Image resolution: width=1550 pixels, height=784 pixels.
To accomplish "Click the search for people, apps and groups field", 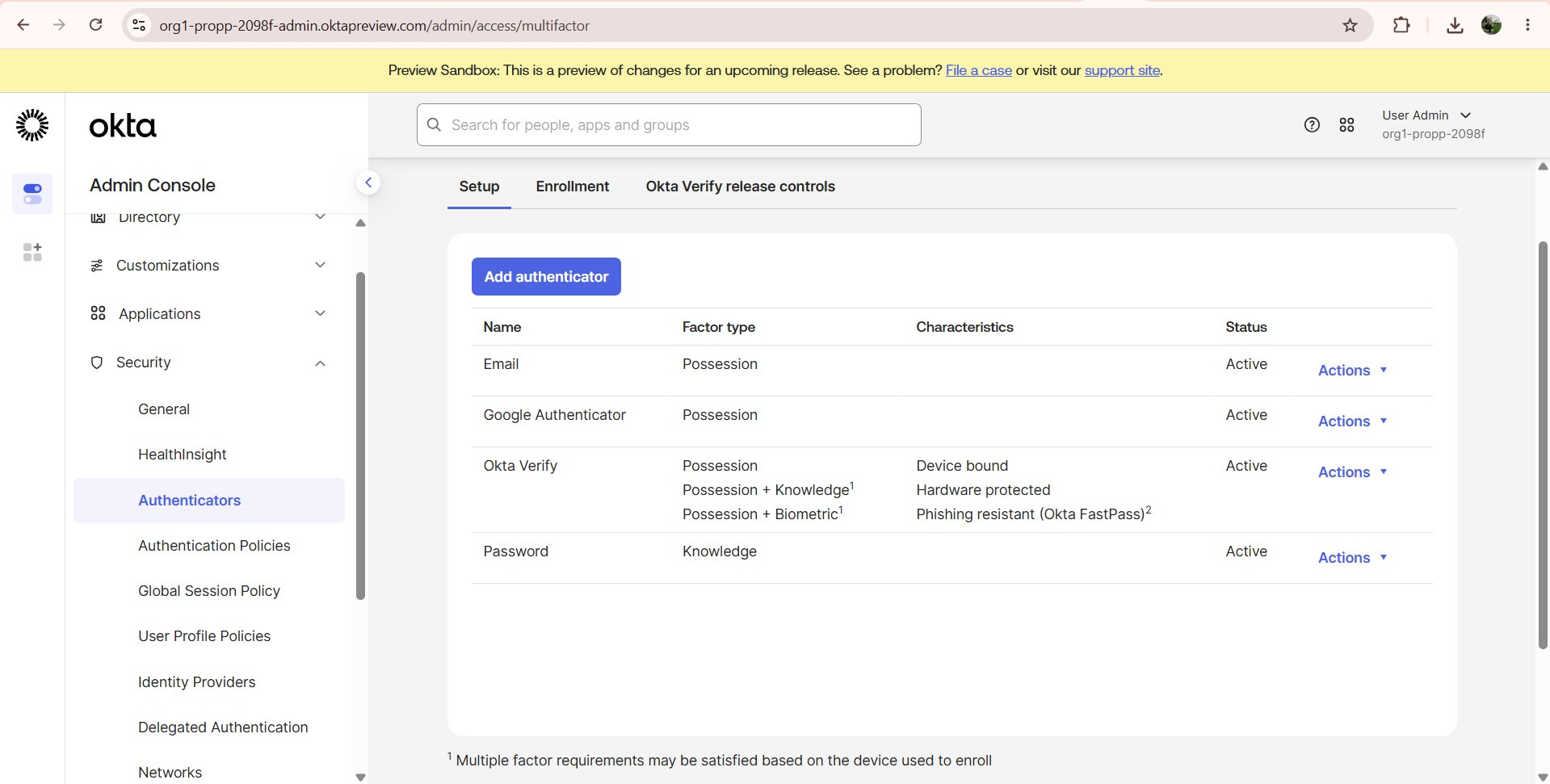I will pyautogui.click(x=669, y=124).
